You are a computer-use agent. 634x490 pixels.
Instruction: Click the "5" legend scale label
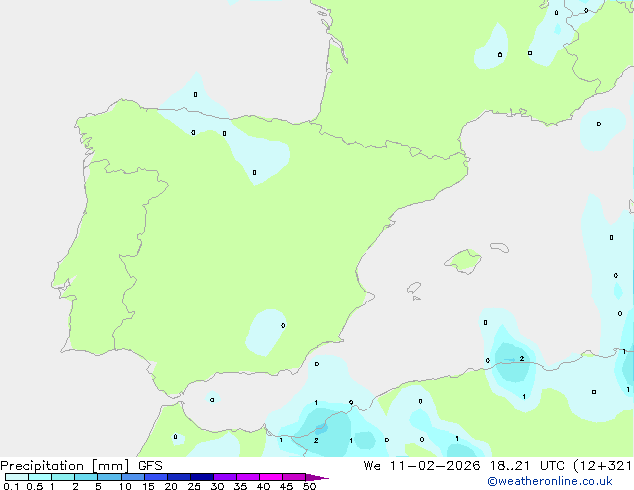coord(98,486)
